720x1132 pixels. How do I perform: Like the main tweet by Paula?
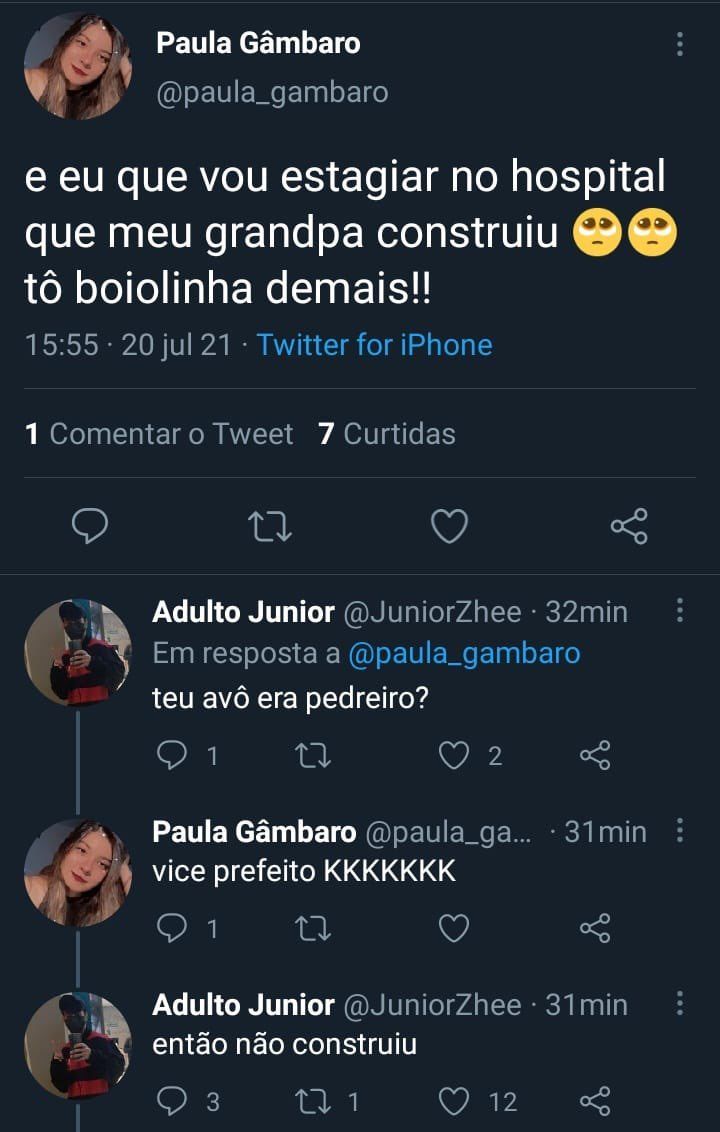click(x=449, y=526)
